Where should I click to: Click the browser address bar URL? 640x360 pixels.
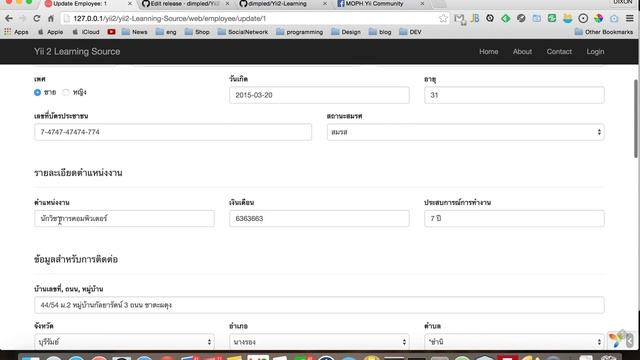169,18
